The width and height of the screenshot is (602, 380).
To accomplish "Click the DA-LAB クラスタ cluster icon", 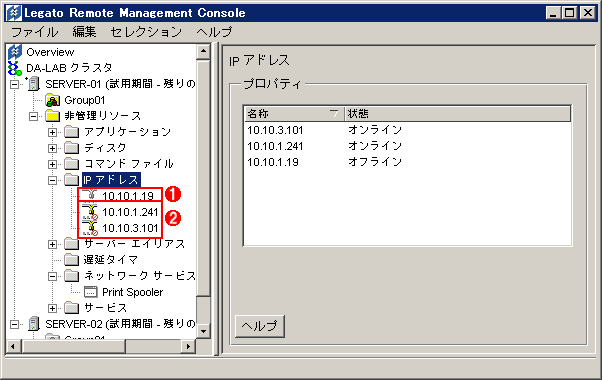I will click(x=15, y=68).
